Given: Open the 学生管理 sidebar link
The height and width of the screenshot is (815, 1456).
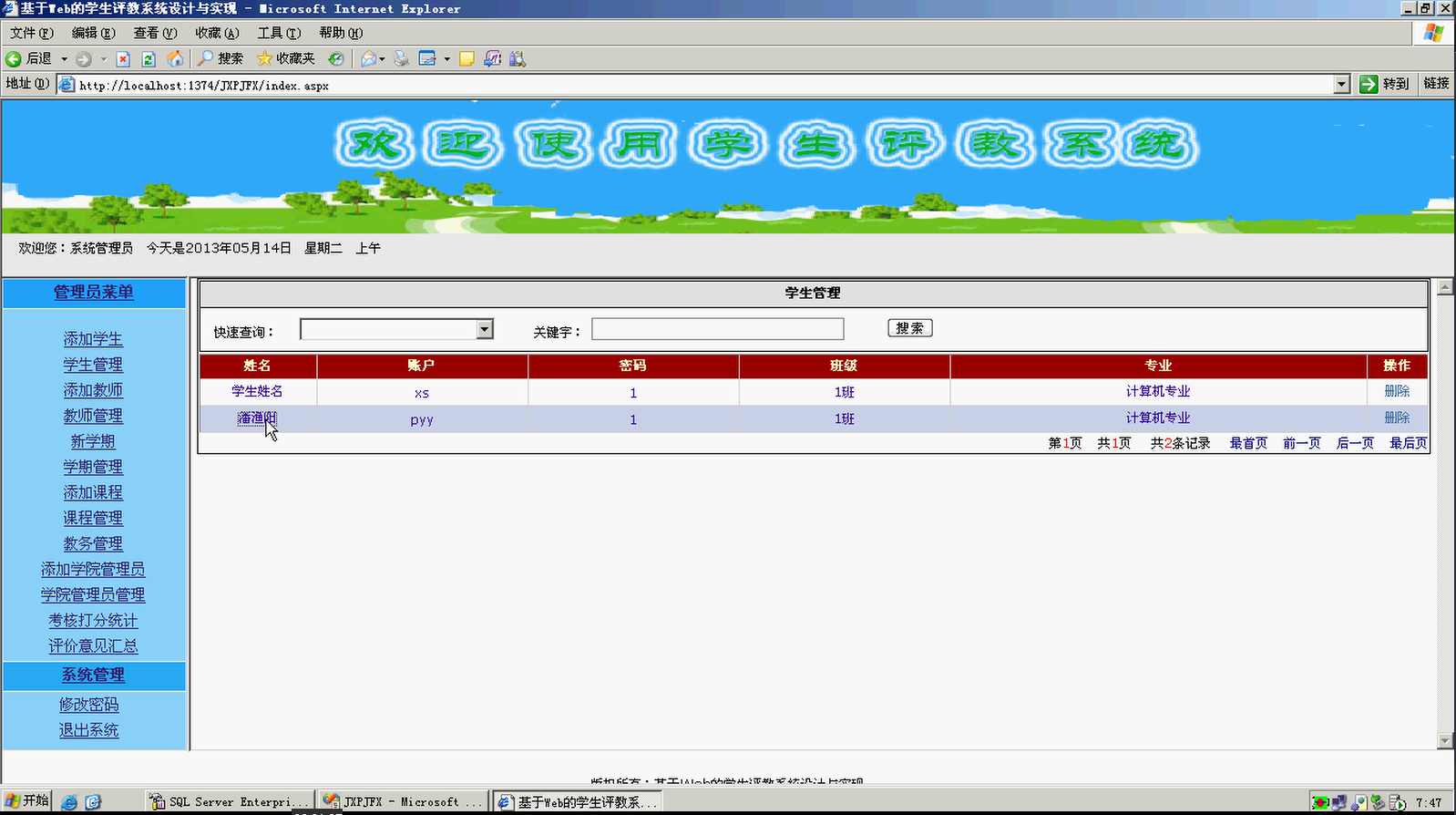Looking at the screenshot, I should (x=93, y=365).
